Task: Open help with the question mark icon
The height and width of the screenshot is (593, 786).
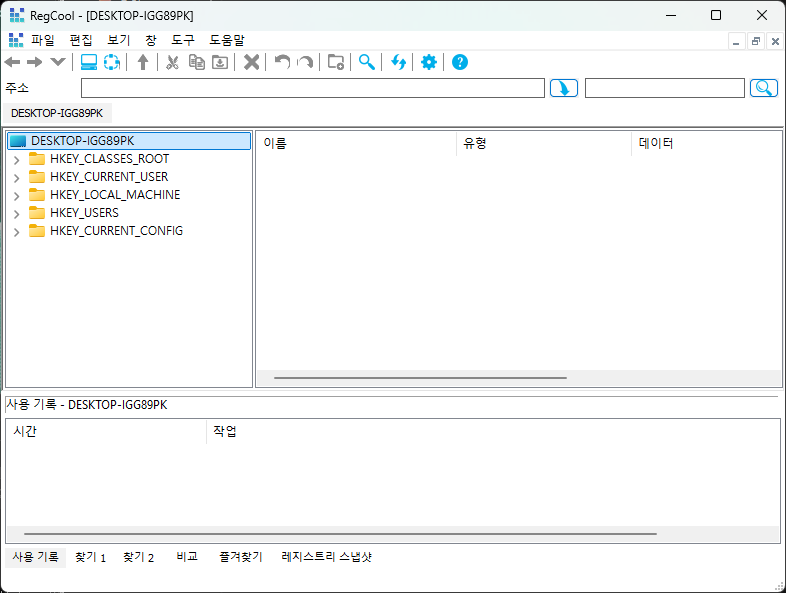Action: tap(460, 62)
